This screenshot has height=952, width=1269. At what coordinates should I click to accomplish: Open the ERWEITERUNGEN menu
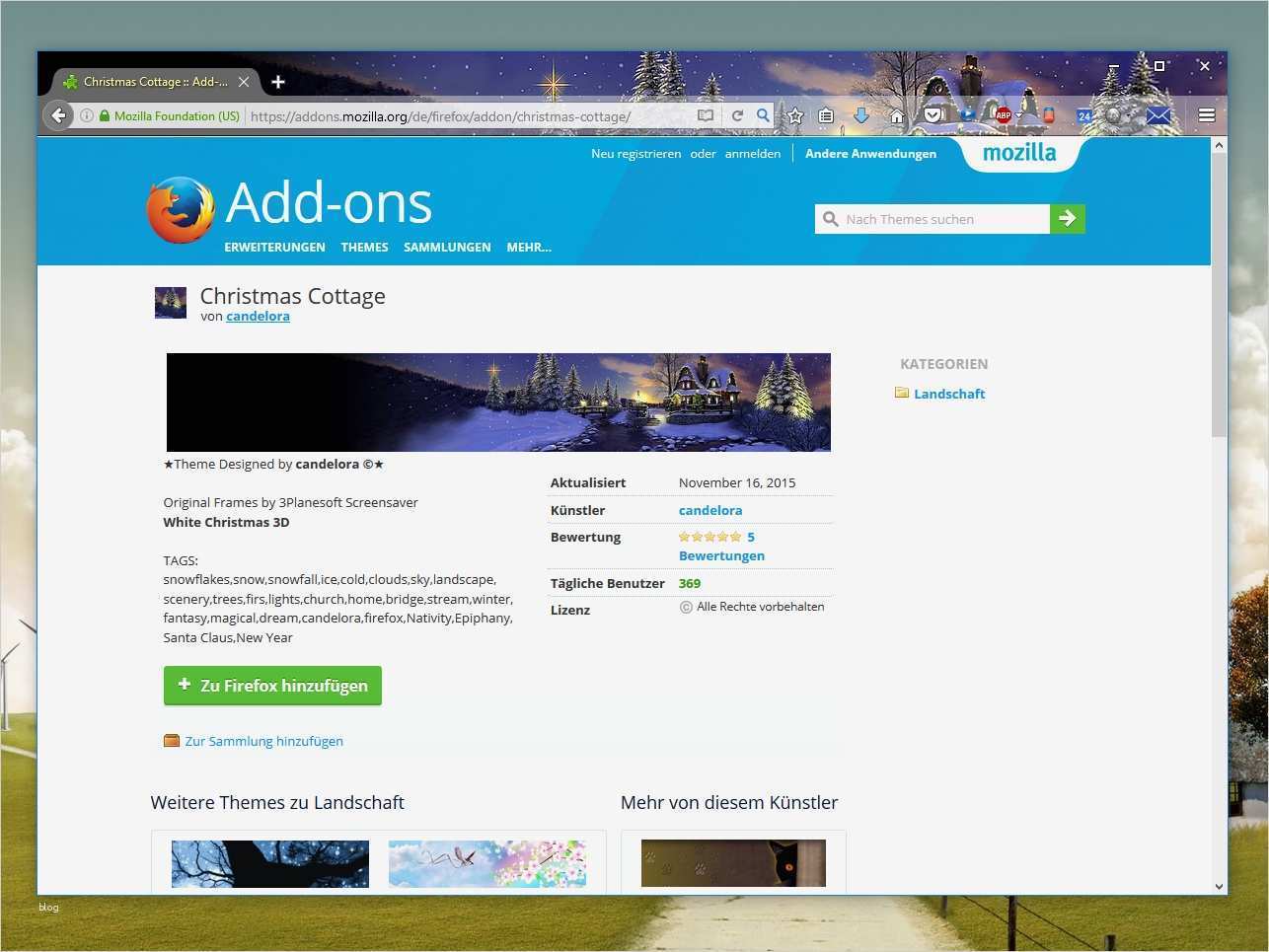pyautogui.click(x=274, y=248)
